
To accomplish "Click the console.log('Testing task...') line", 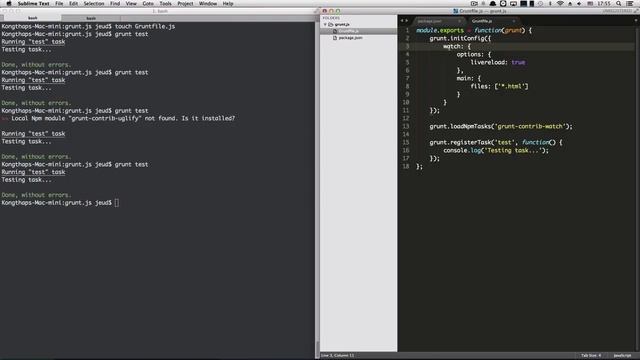I will pyautogui.click(x=496, y=151).
